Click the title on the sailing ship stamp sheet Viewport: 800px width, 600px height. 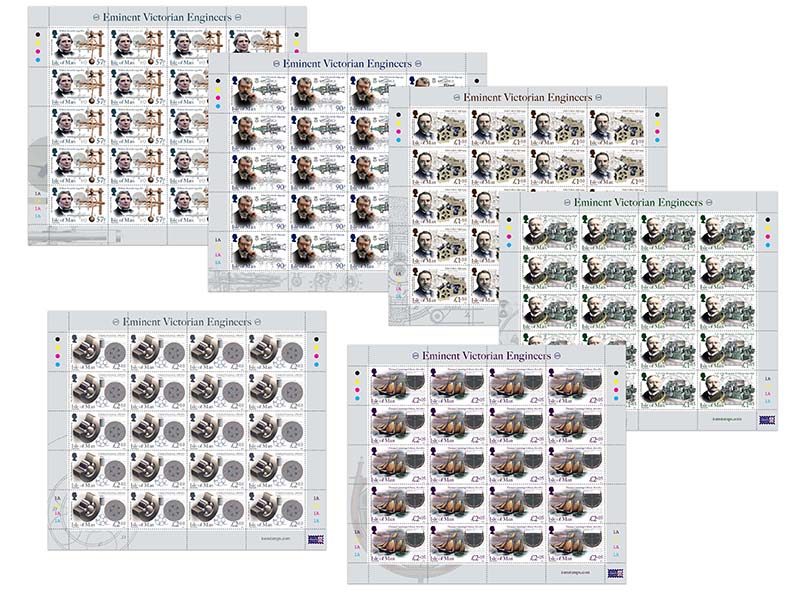point(487,356)
